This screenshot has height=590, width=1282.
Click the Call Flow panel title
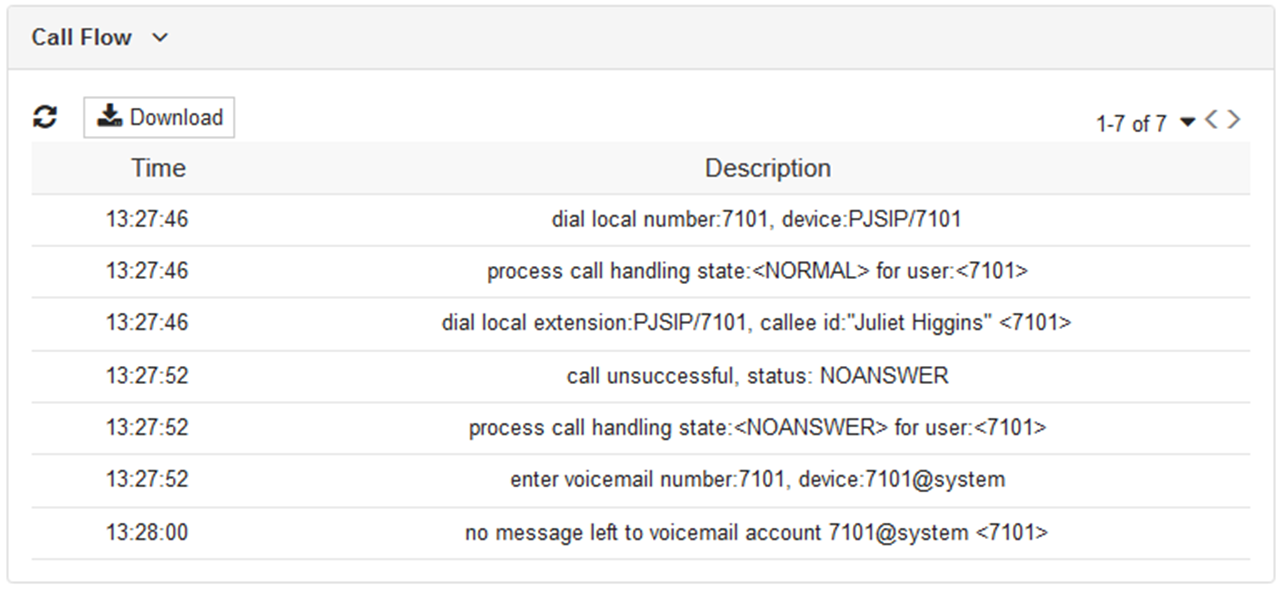point(81,38)
